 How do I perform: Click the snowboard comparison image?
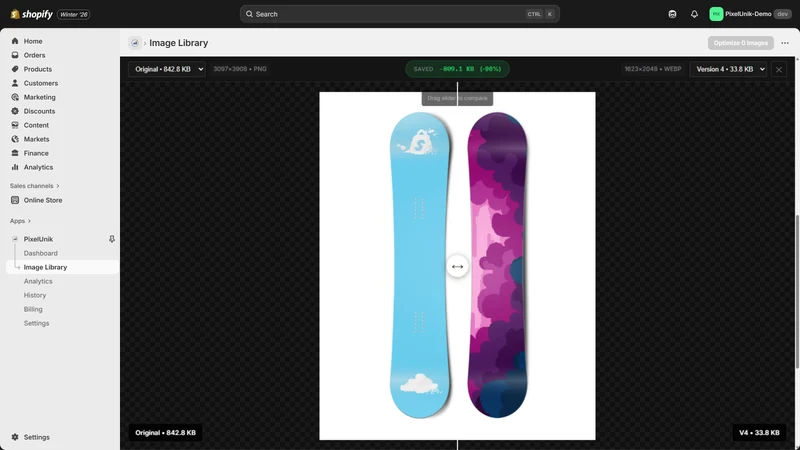coord(457,266)
